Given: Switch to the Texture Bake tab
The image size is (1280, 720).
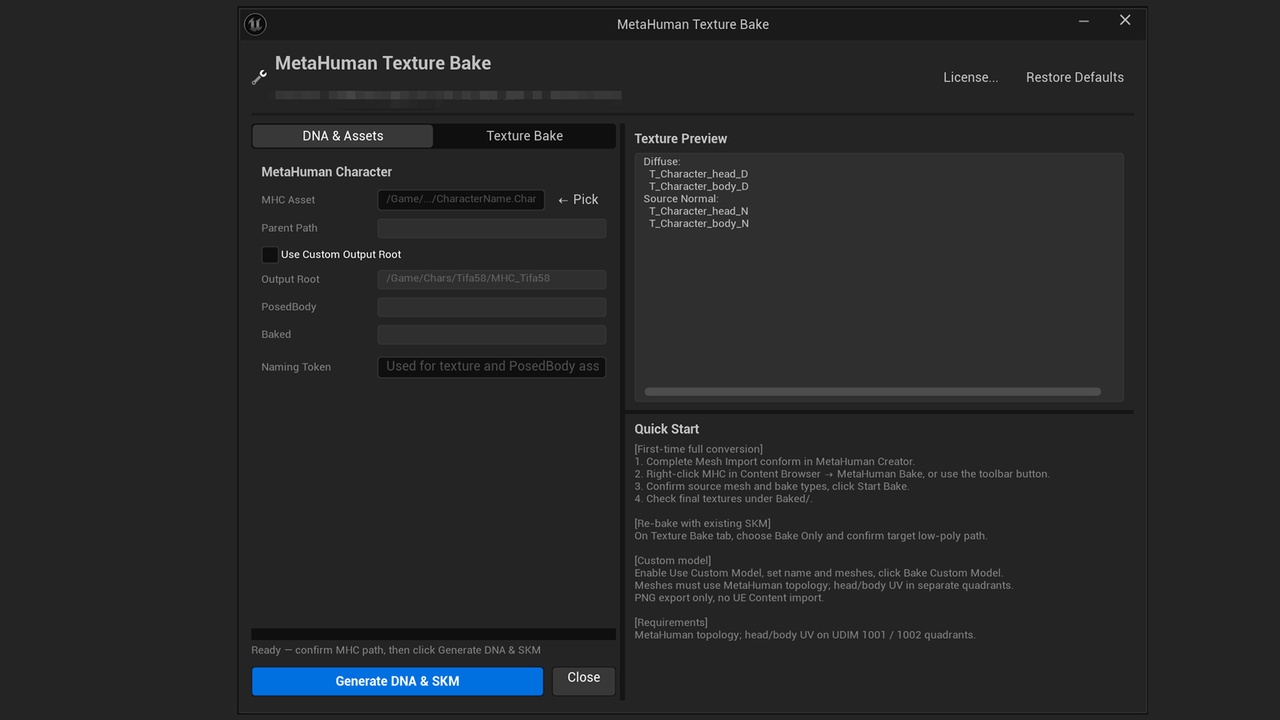Looking at the screenshot, I should point(524,136).
